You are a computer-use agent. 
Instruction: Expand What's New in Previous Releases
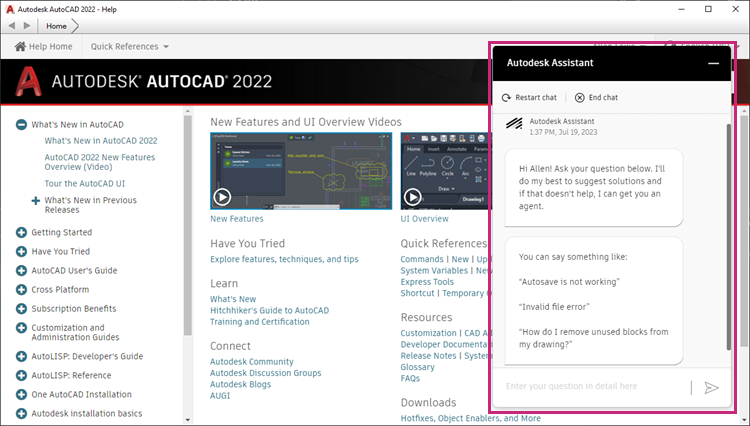35,200
